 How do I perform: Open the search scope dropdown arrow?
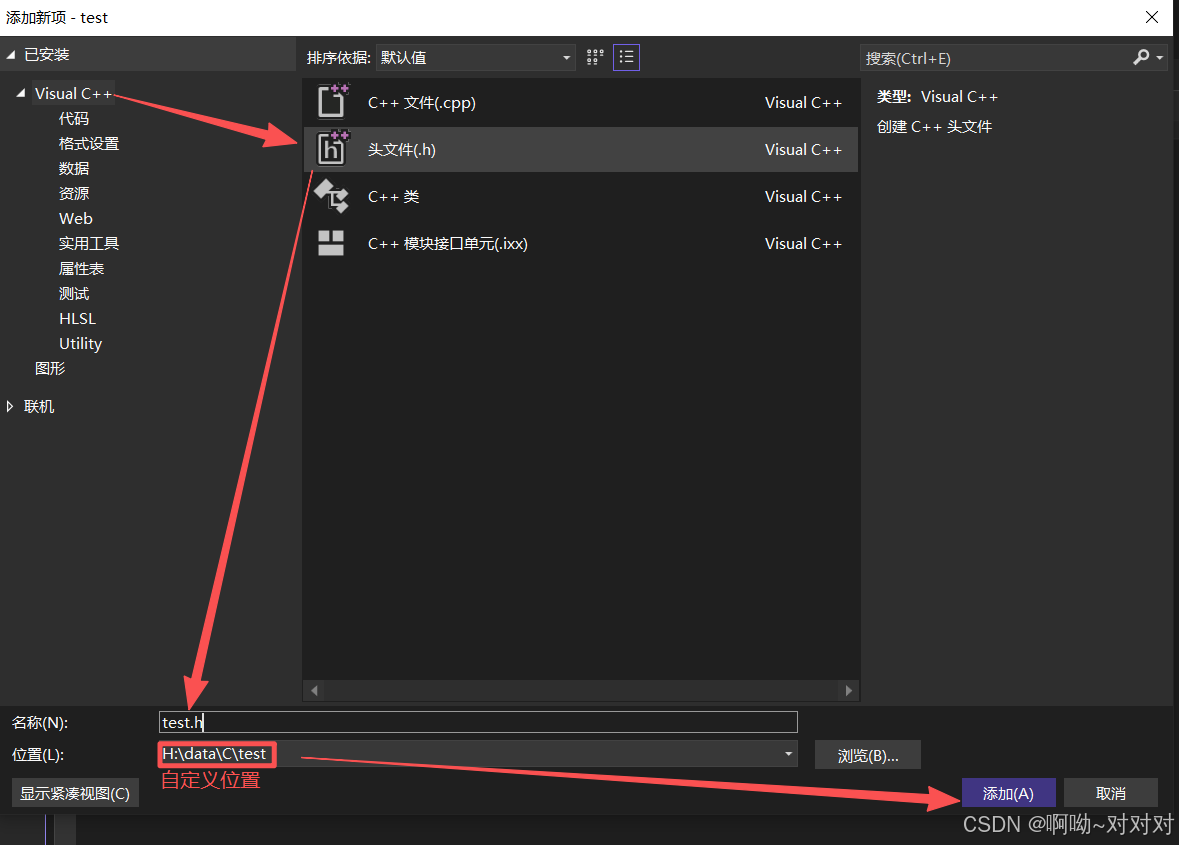tap(1159, 58)
